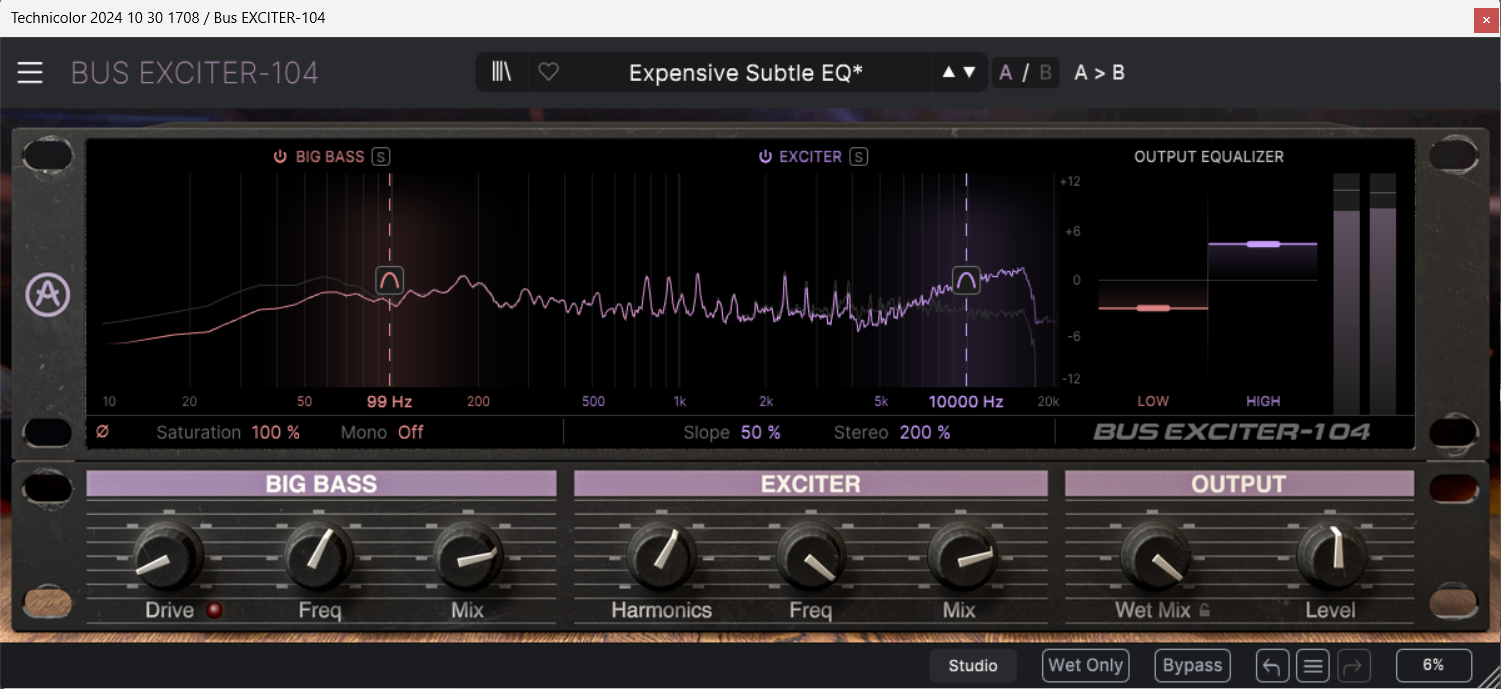The image size is (1501, 689).
Task: Click the Output Wet Mix knob
Action: pyautogui.click(x=1155, y=556)
